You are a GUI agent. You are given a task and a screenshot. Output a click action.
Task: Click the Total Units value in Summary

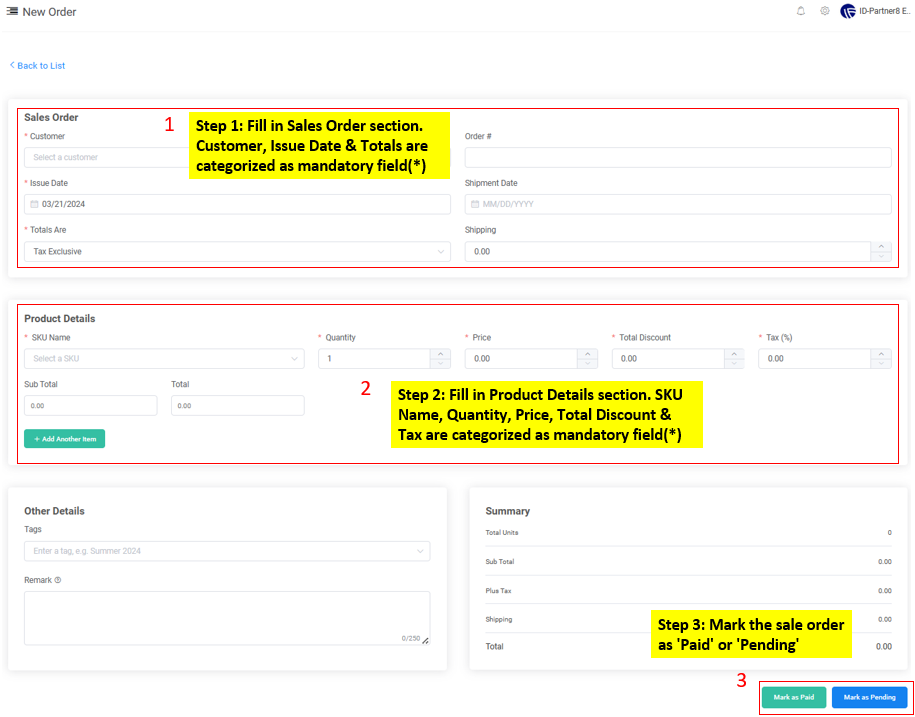tap(889, 533)
